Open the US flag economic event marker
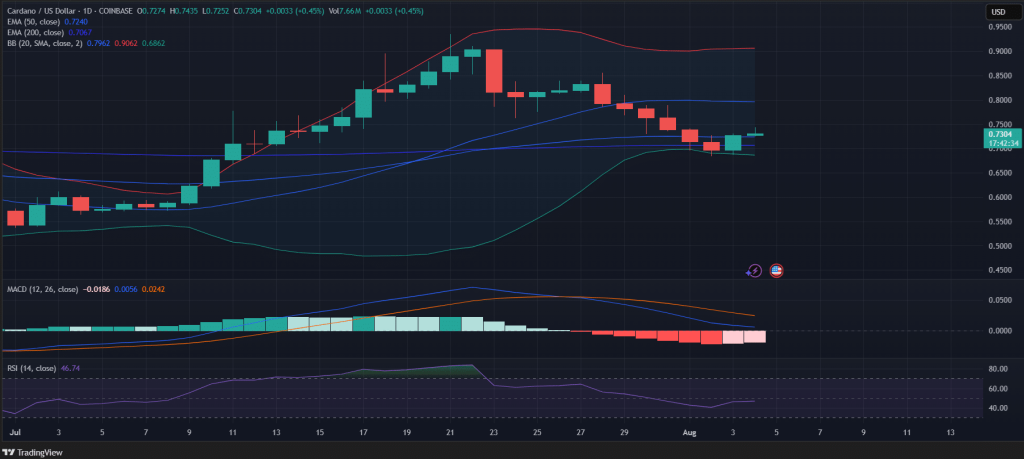 pos(776,270)
